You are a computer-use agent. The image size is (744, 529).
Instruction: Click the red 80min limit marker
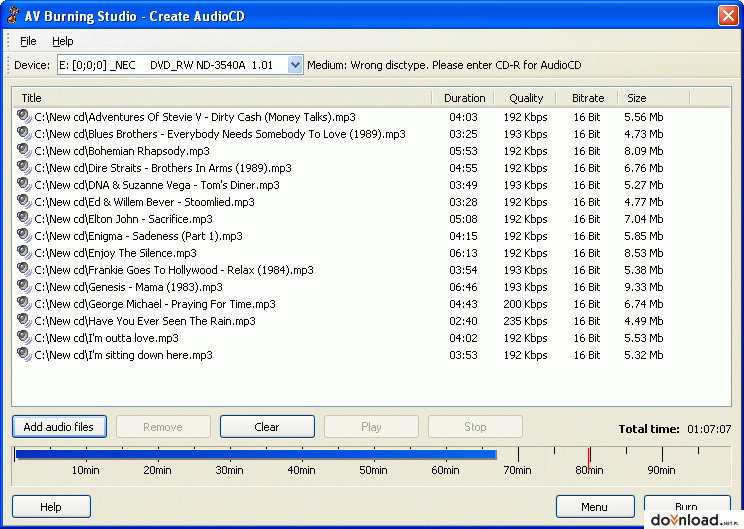[589, 459]
